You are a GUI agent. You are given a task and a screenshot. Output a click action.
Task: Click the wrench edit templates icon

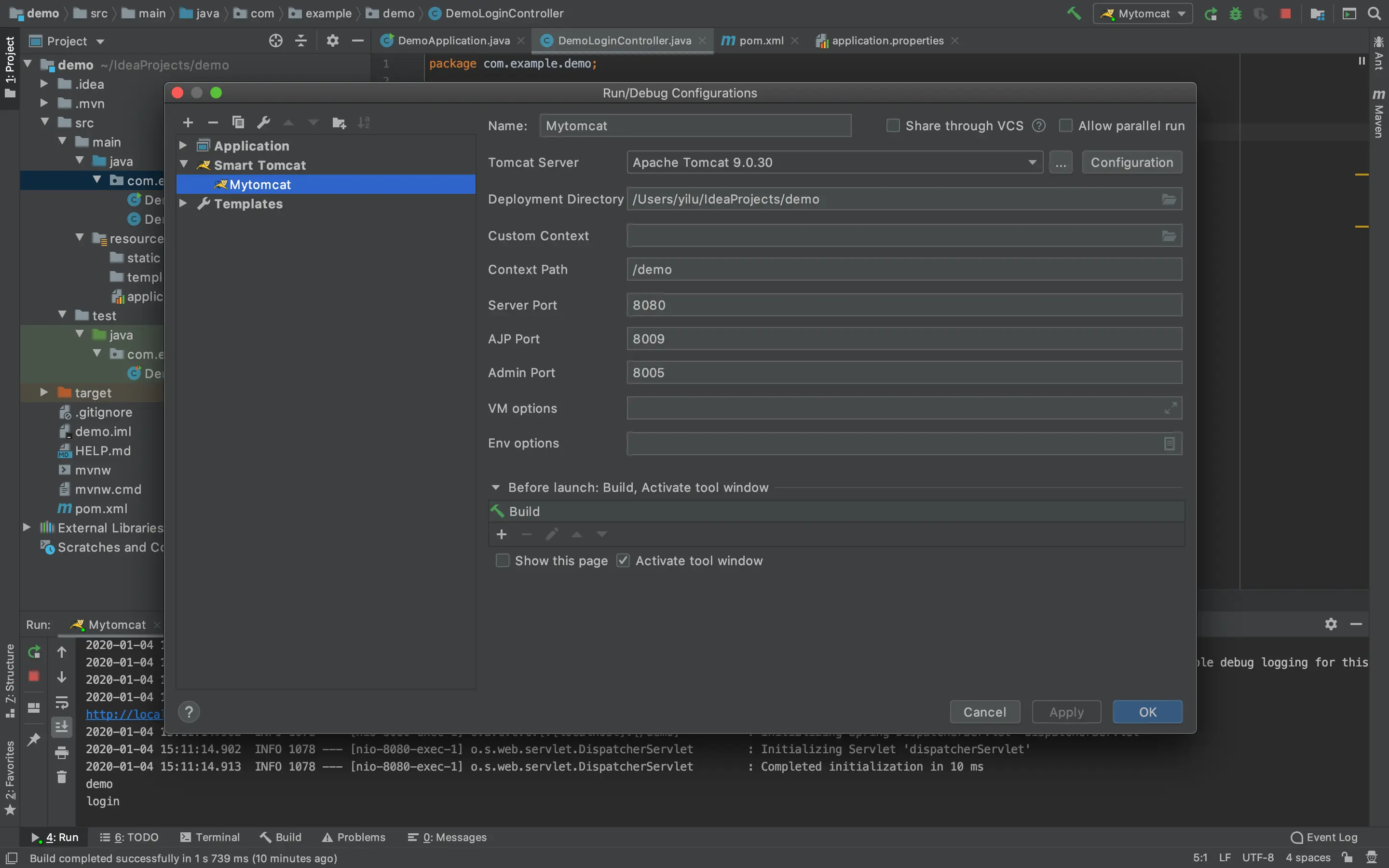pyautogui.click(x=263, y=122)
